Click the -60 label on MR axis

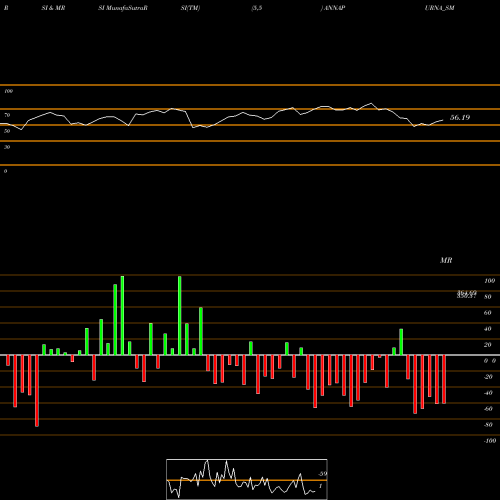point(488,409)
